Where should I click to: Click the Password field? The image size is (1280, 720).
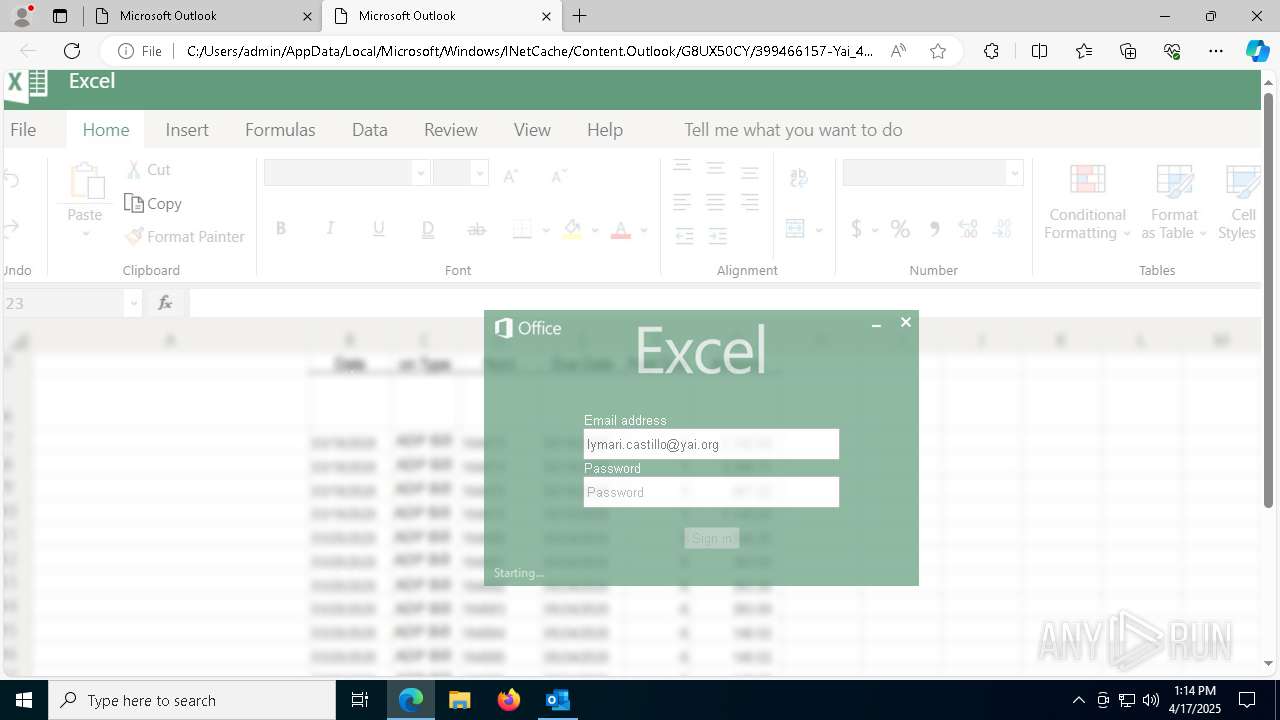point(711,492)
